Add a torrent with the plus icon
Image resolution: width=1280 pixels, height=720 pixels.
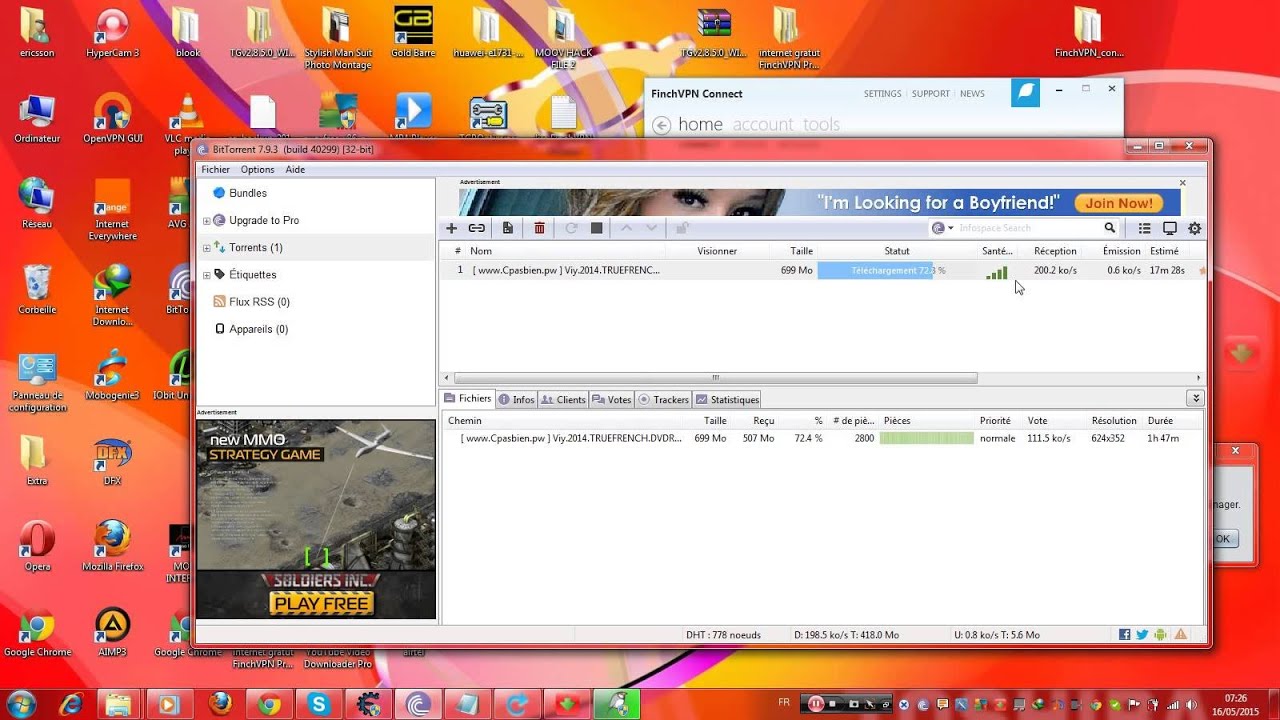pos(452,228)
